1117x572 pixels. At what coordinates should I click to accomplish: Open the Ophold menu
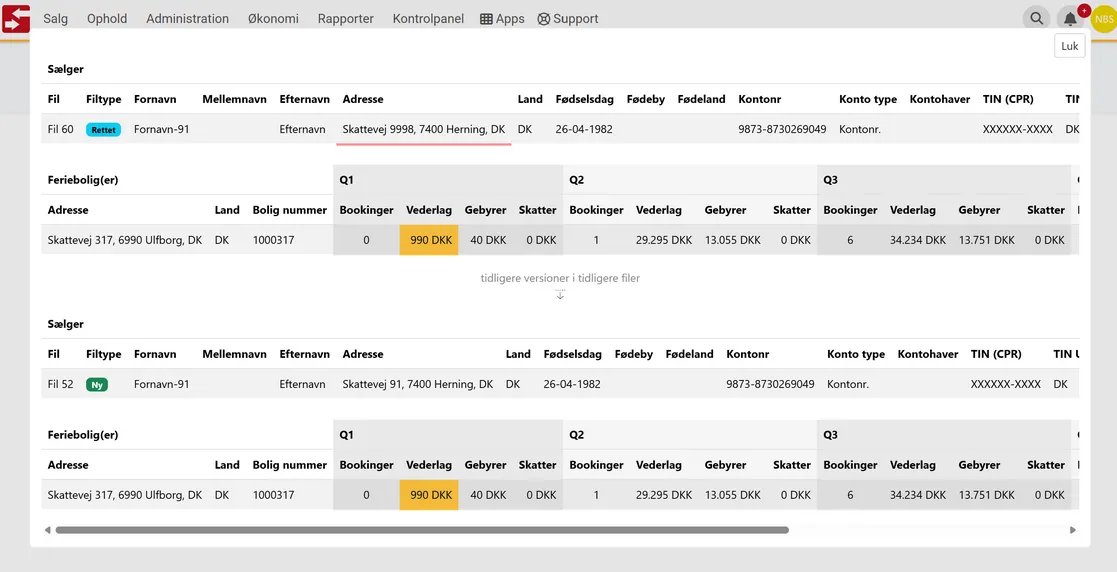tap(107, 19)
